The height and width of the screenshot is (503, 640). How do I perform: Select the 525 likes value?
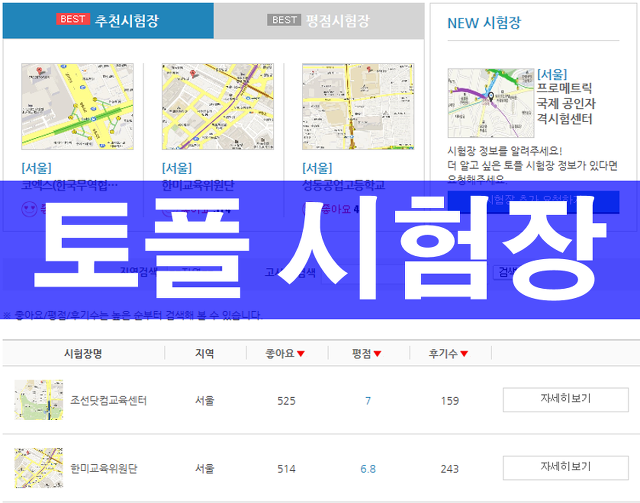tap(286, 401)
